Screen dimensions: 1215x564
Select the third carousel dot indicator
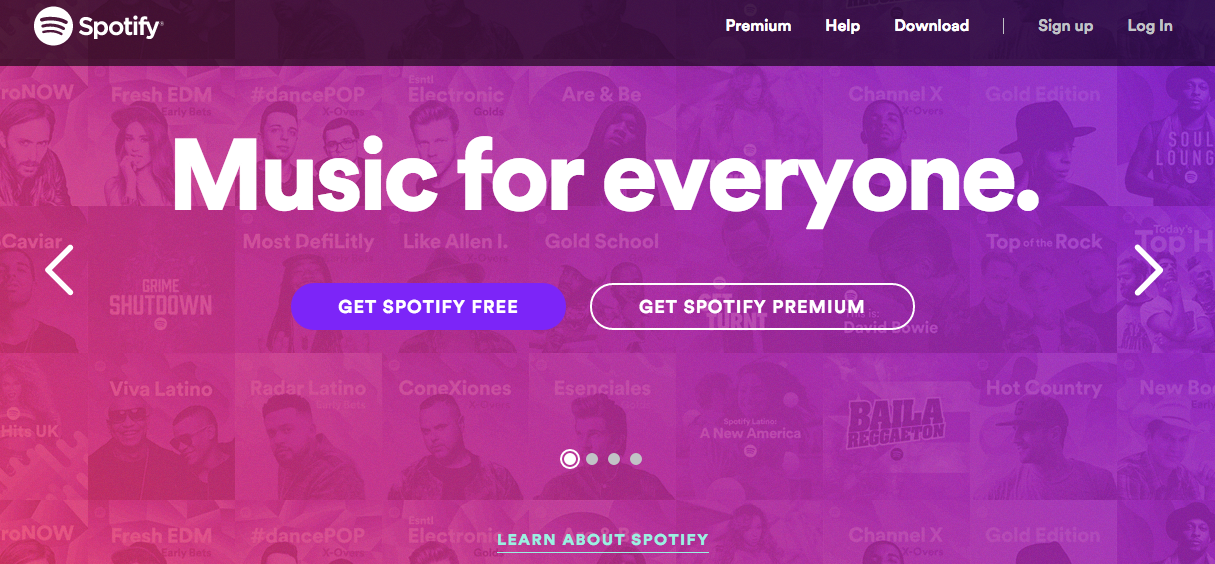pos(614,459)
